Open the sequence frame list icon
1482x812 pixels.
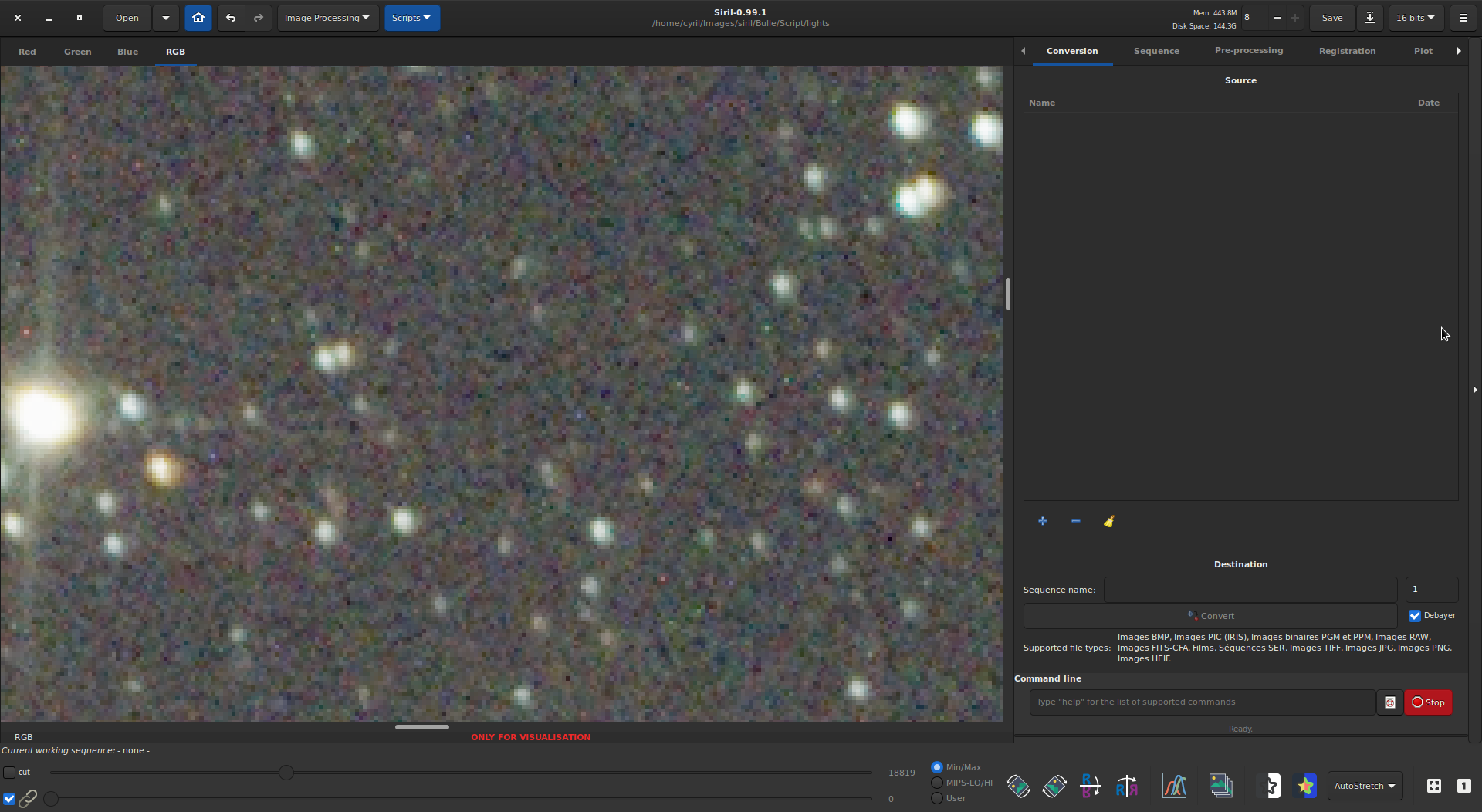(x=1220, y=786)
